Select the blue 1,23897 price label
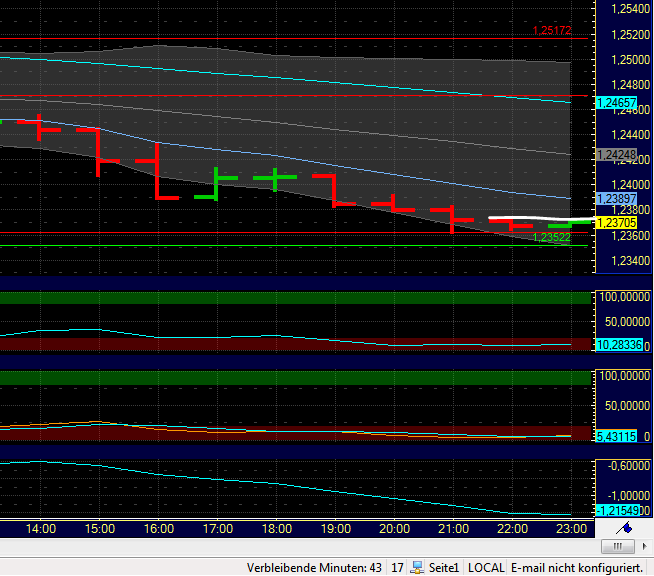This screenshot has height=576, width=654. [x=615, y=199]
